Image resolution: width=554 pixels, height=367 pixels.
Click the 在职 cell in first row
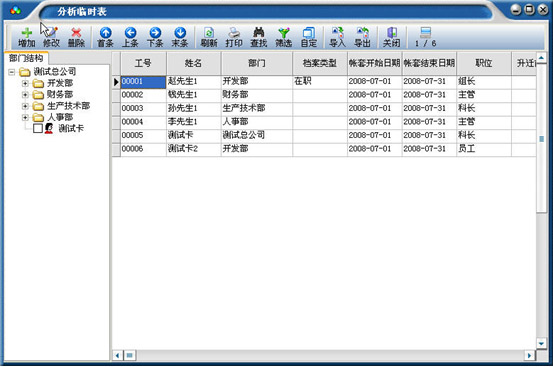[320, 82]
